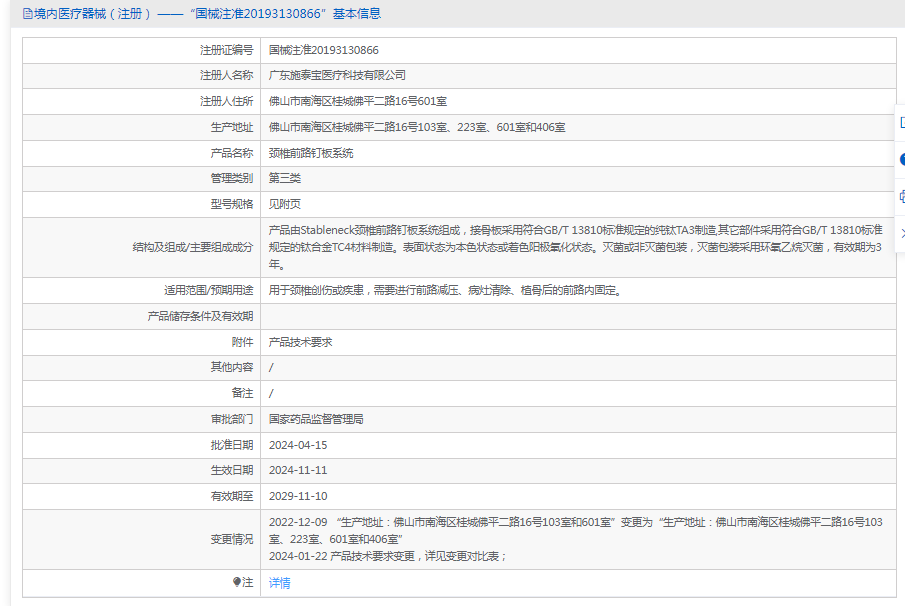Select the address value in the 注册人住所 row
905x606 pixels.
358,101
